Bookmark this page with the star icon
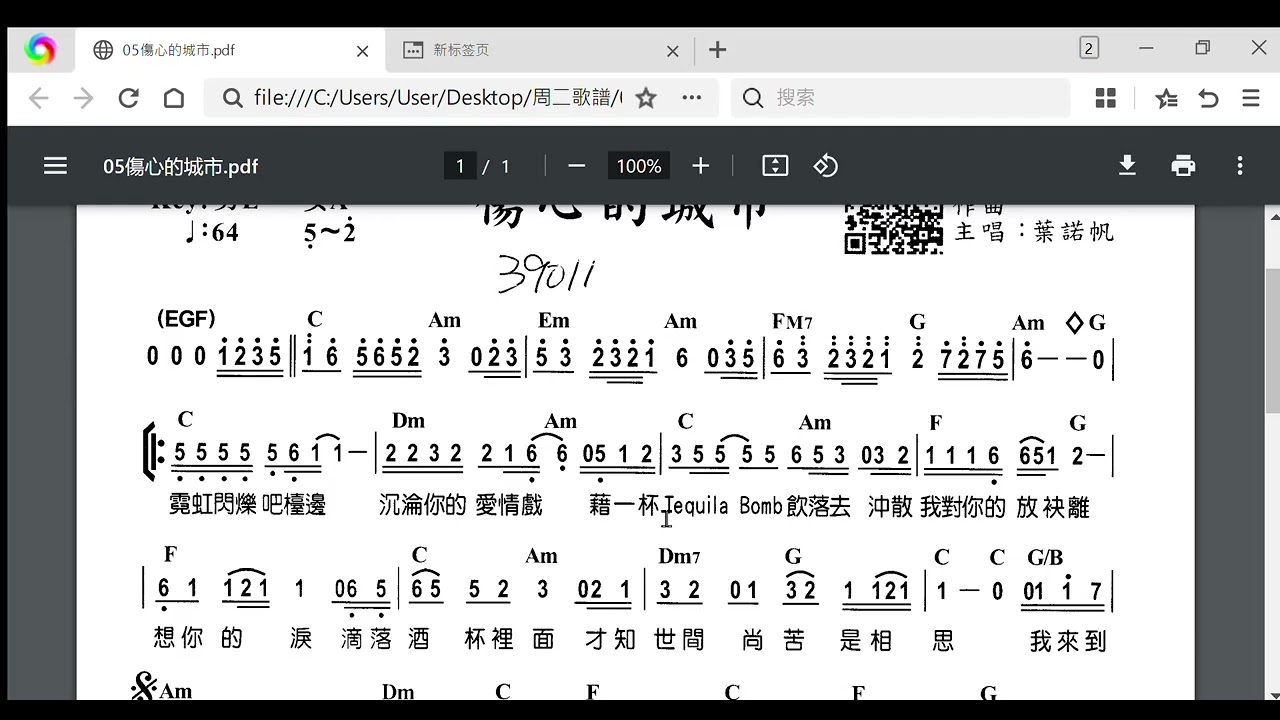 pyautogui.click(x=646, y=98)
